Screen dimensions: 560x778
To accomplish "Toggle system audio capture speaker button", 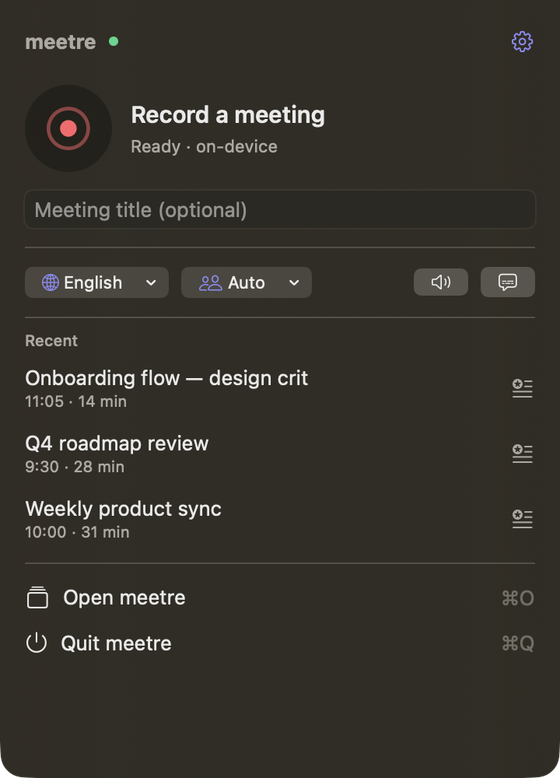I will tap(441, 282).
